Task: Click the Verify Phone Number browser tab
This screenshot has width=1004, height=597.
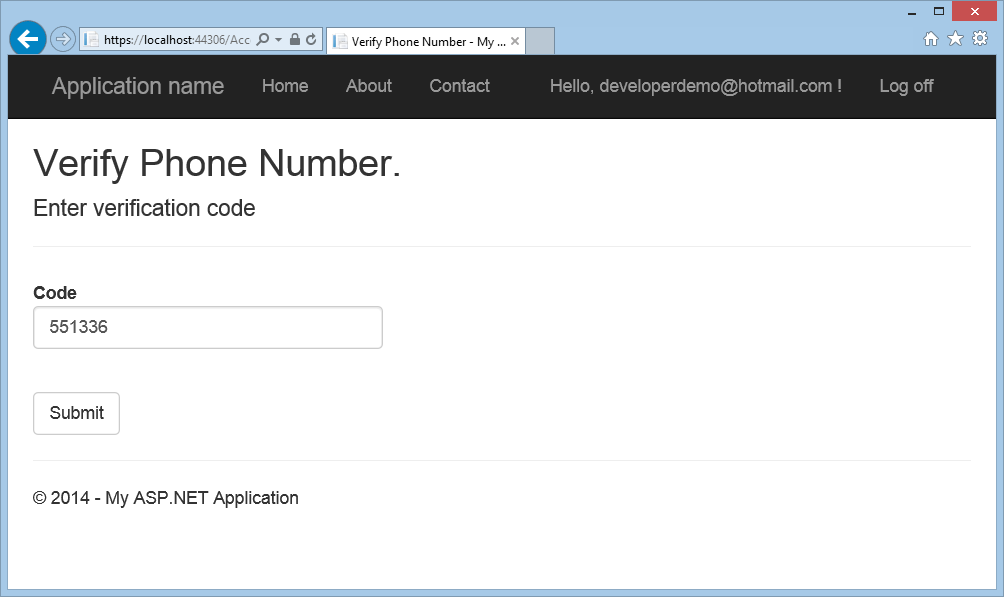Action: (420, 41)
